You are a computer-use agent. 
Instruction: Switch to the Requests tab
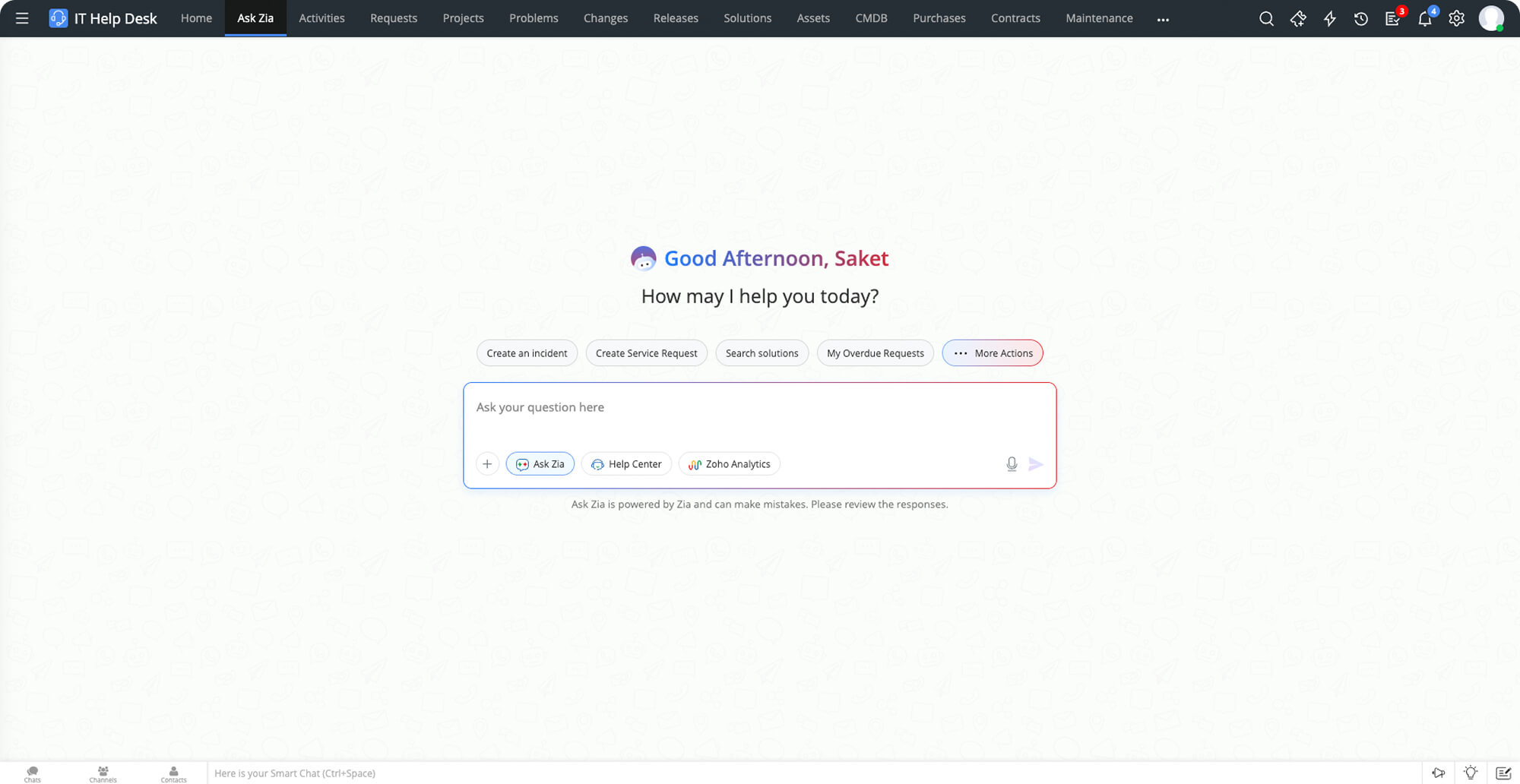[394, 18]
